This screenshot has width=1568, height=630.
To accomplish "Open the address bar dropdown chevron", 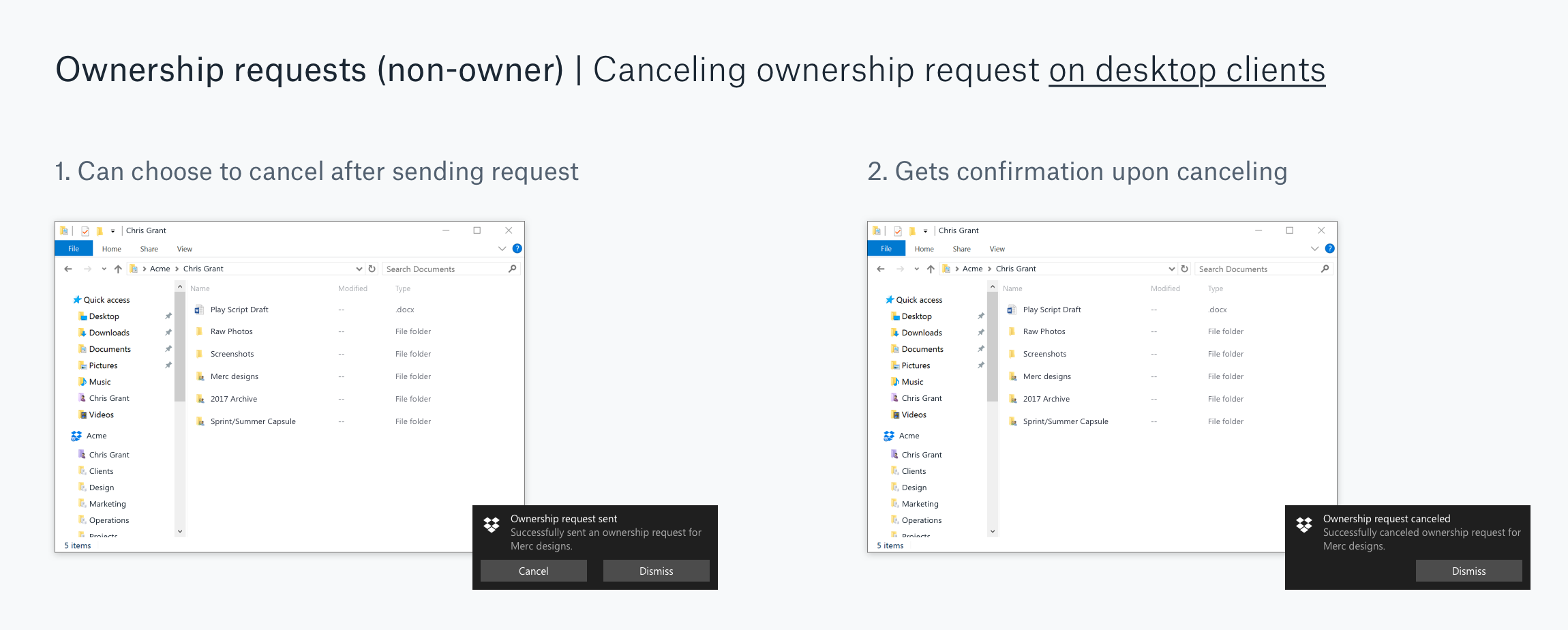I will 359,268.
